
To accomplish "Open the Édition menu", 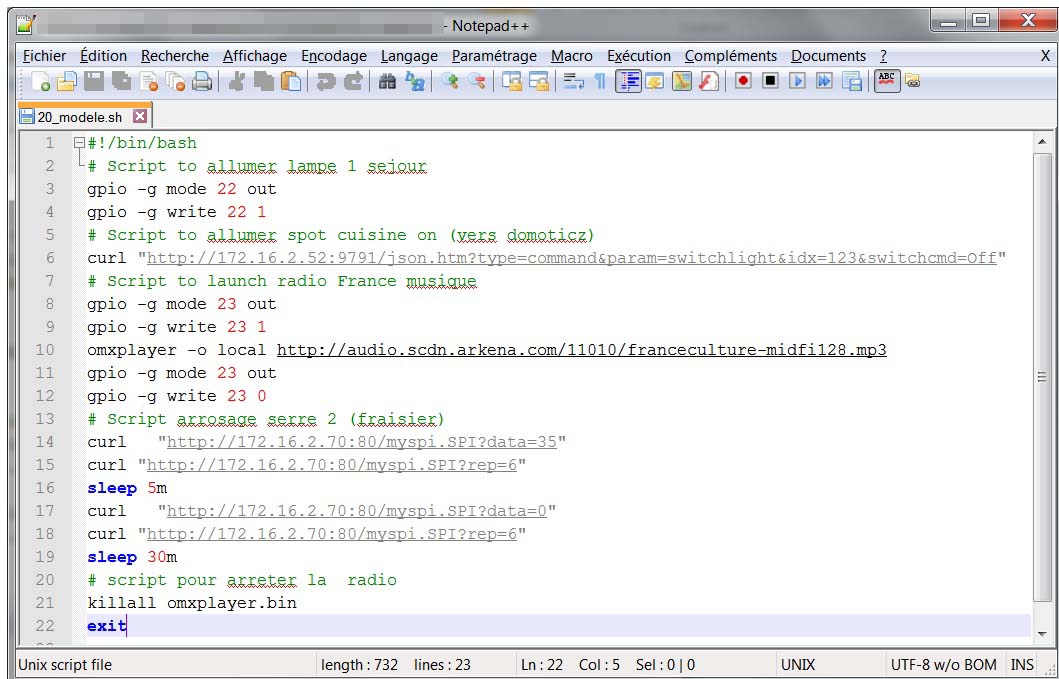I will point(103,56).
